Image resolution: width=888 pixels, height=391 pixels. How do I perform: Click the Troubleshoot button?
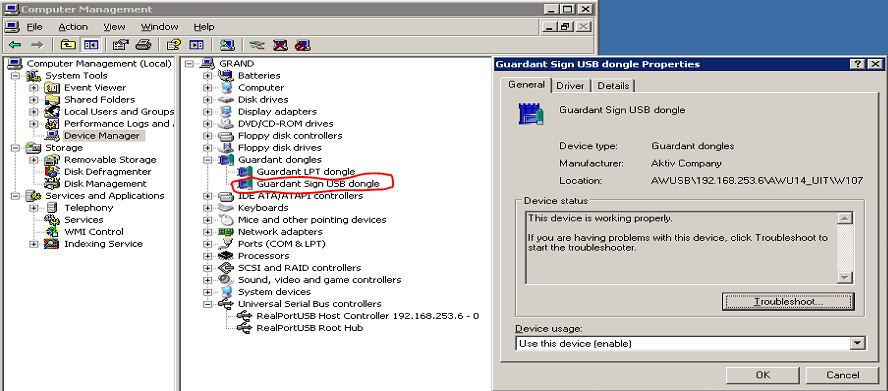point(788,301)
